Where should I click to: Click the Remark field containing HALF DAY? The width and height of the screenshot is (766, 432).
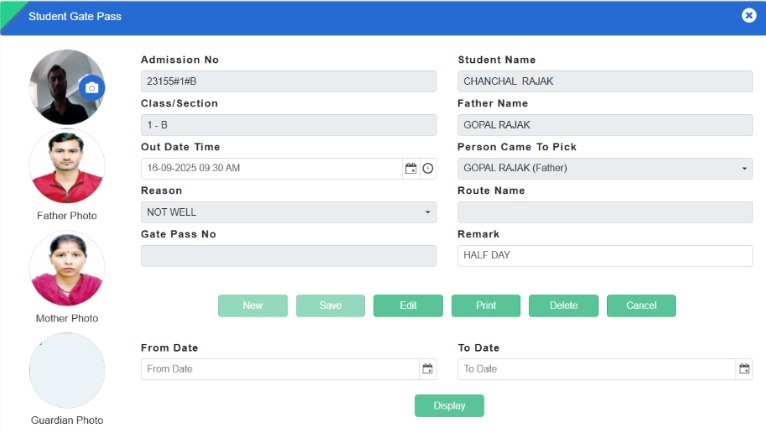coord(604,256)
